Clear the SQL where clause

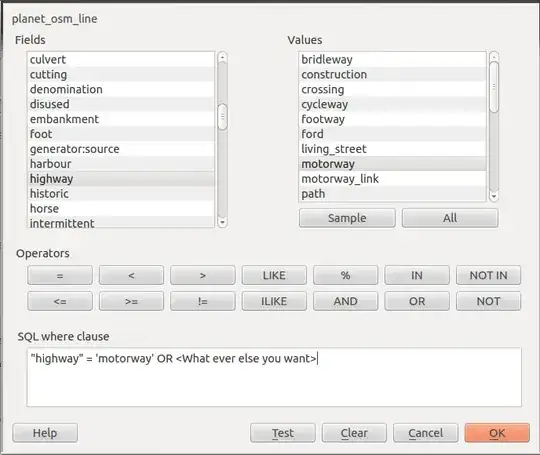coord(354,433)
